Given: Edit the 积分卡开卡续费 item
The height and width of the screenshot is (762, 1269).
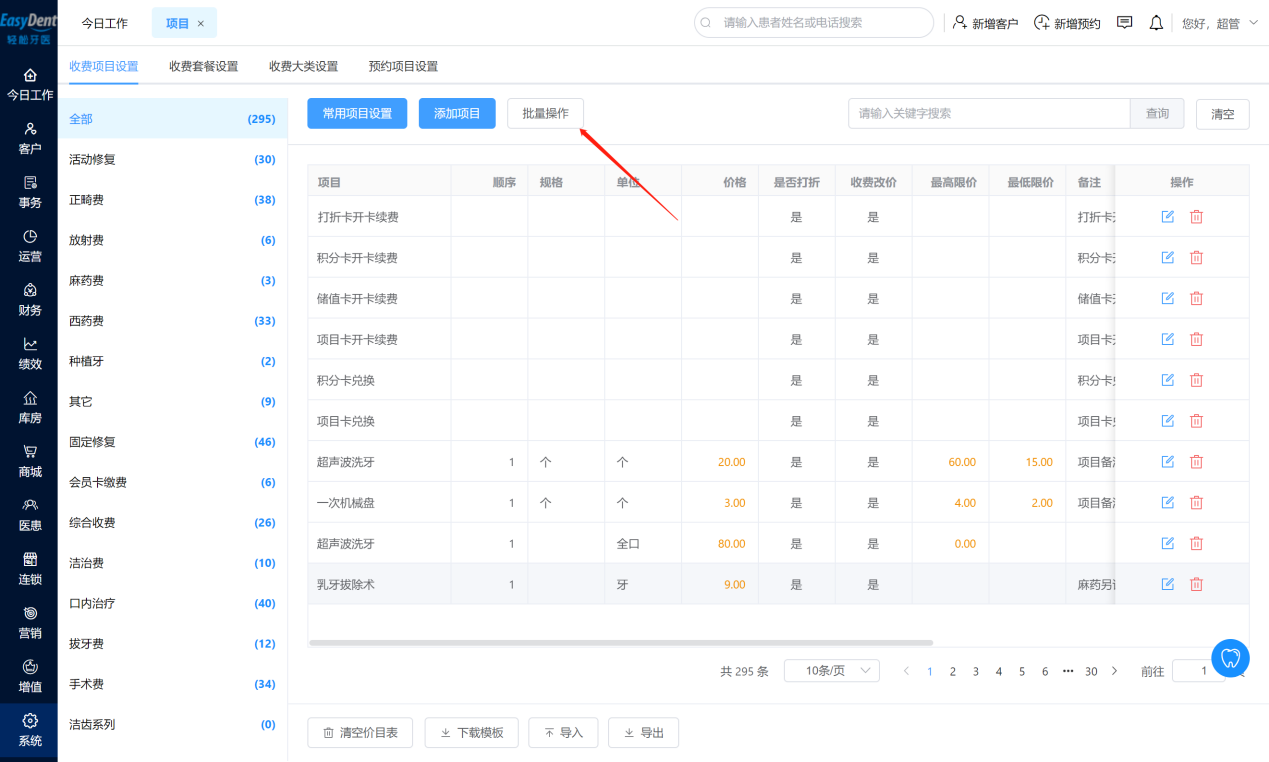Looking at the screenshot, I should [x=1167, y=258].
